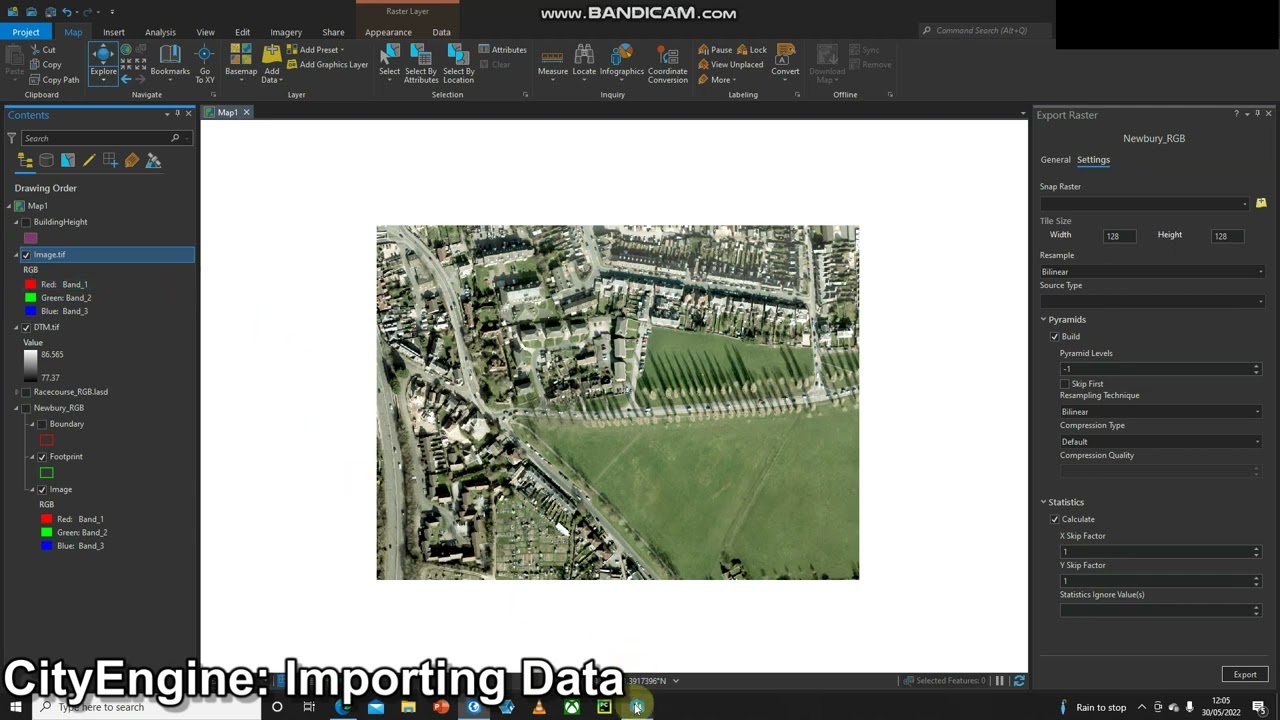
Task: Uncheck the Statistics Calculate checkbox
Action: click(x=1054, y=520)
